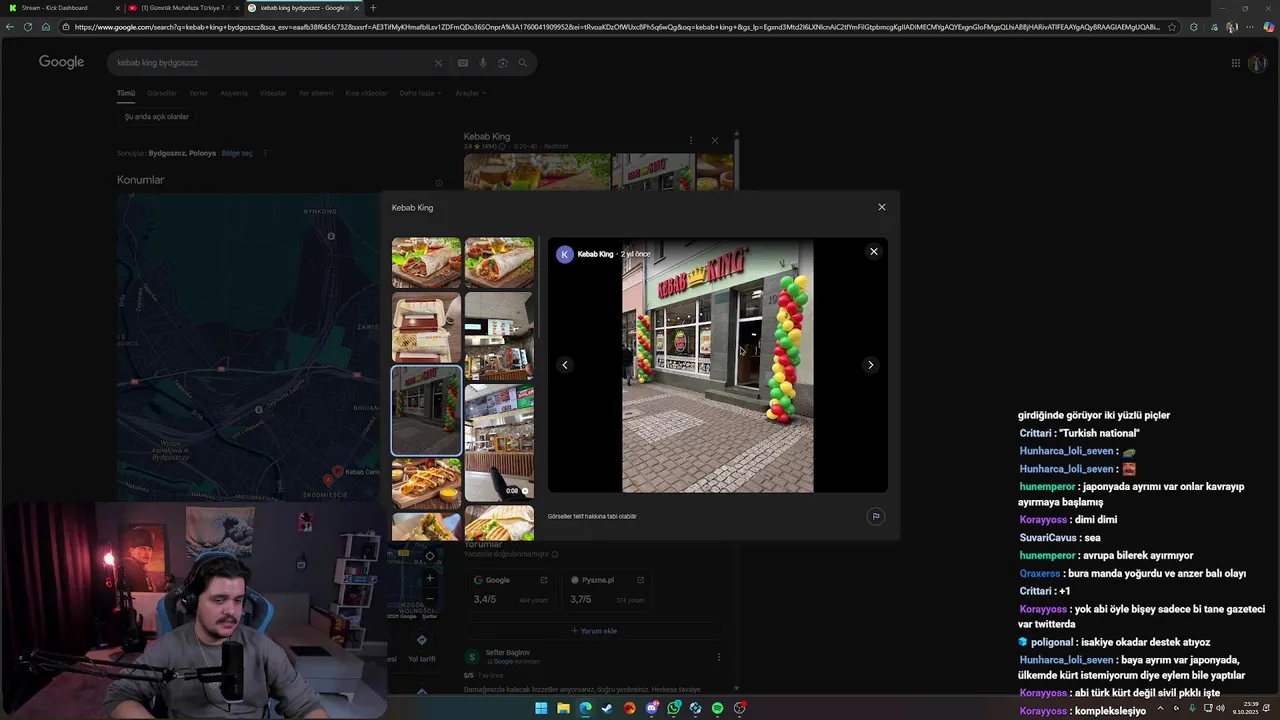Go back with the browser back arrow
This screenshot has height=720, width=1280.
coord(10,27)
